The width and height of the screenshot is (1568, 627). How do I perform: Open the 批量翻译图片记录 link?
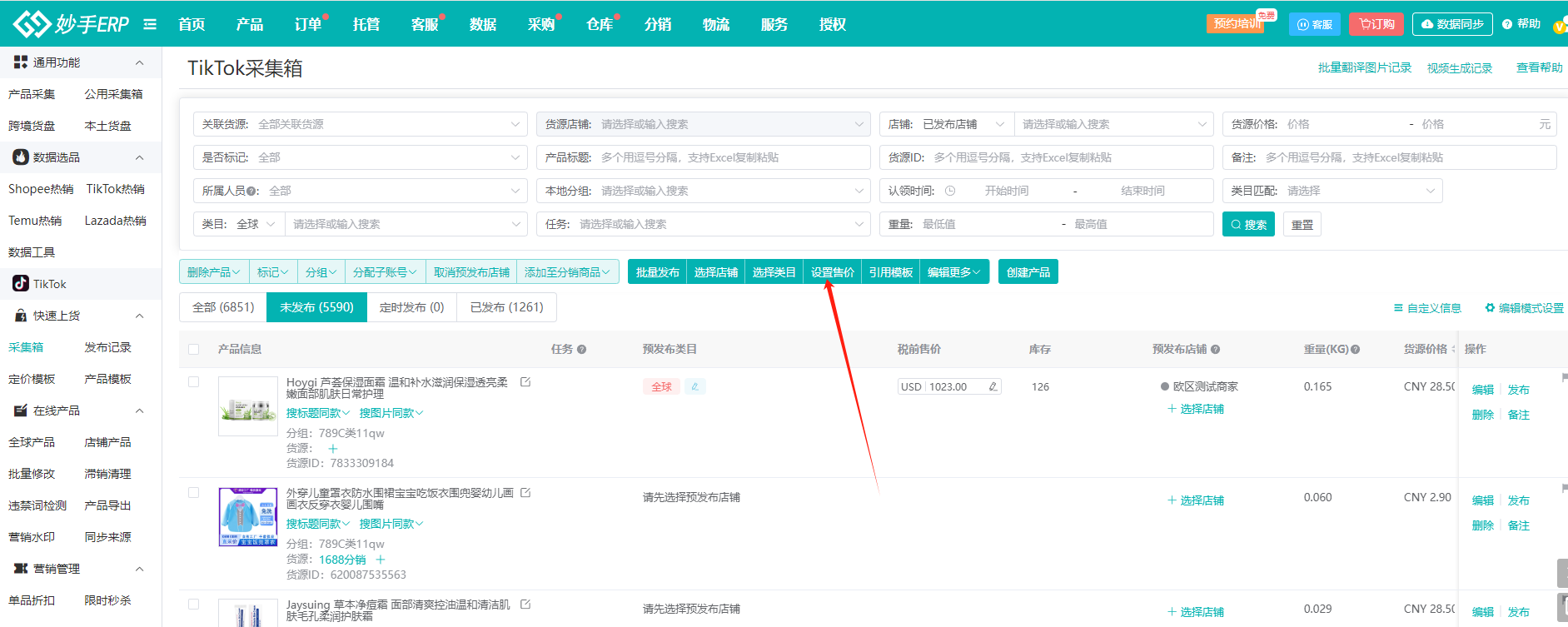click(x=1365, y=67)
